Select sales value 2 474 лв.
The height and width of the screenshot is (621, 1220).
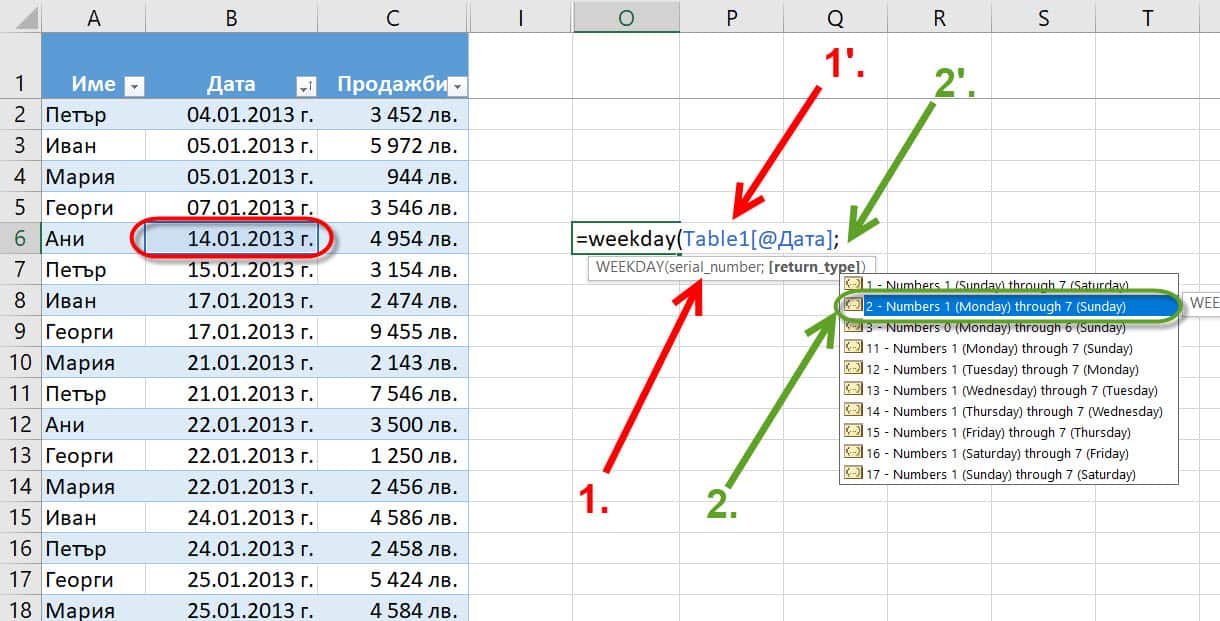point(393,300)
